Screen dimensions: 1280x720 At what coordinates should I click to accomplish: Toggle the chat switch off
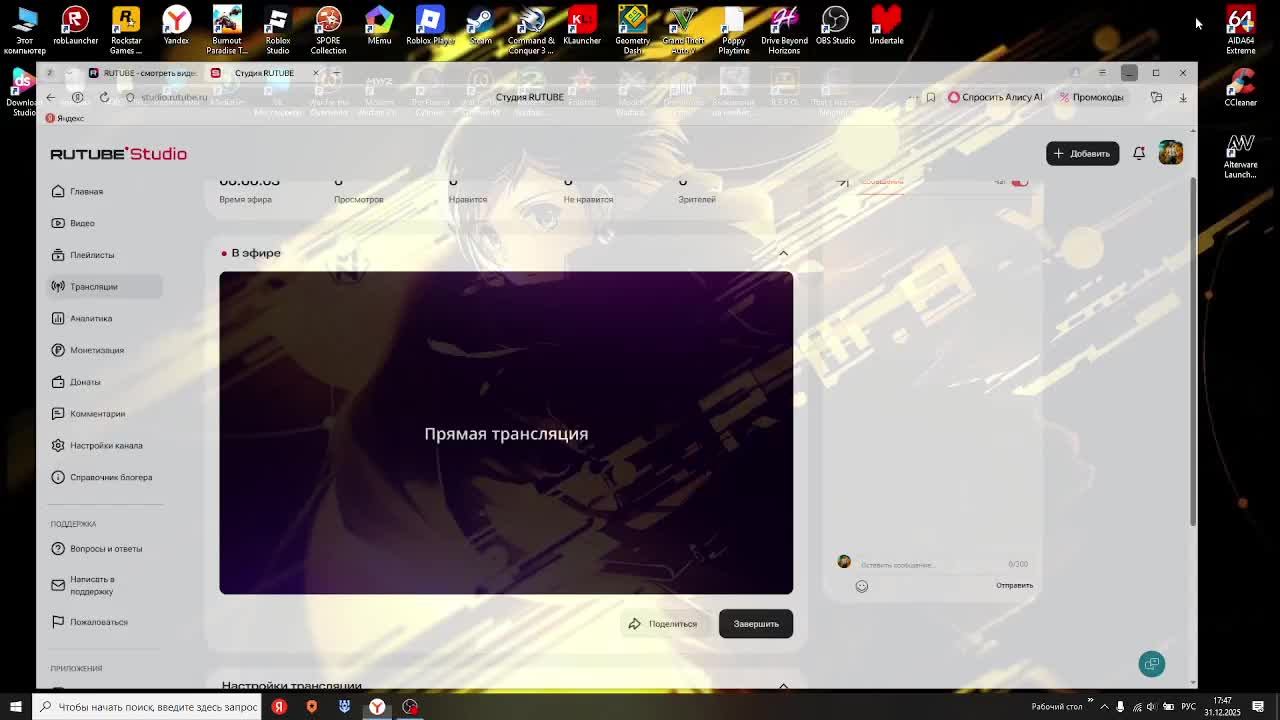click(1019, 182)
